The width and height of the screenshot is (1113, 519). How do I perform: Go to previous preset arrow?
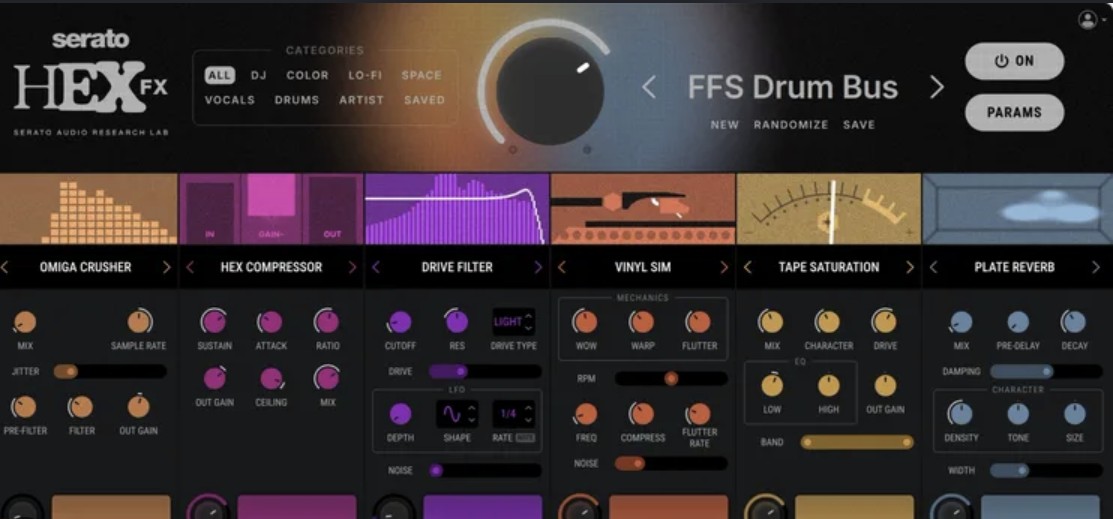click(x=648, y=88)
